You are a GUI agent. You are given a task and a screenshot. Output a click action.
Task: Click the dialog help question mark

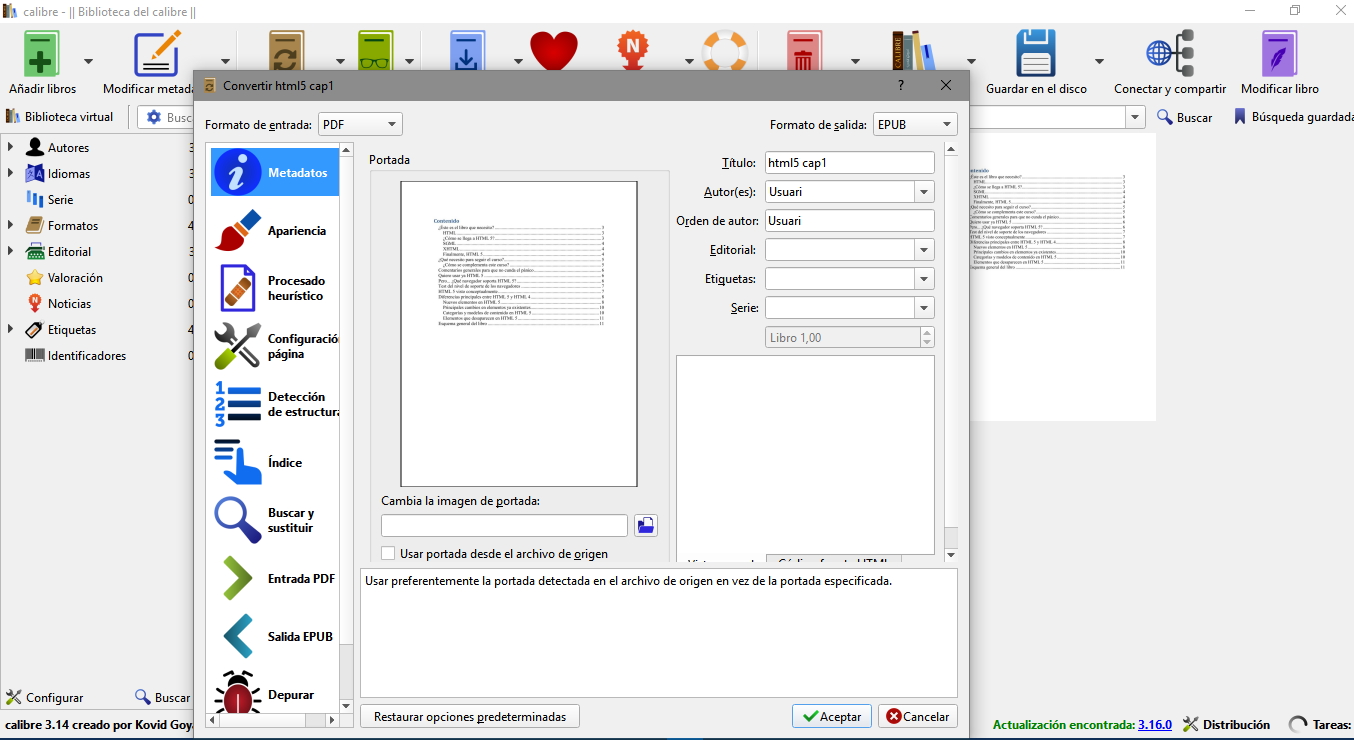[901, 85]
